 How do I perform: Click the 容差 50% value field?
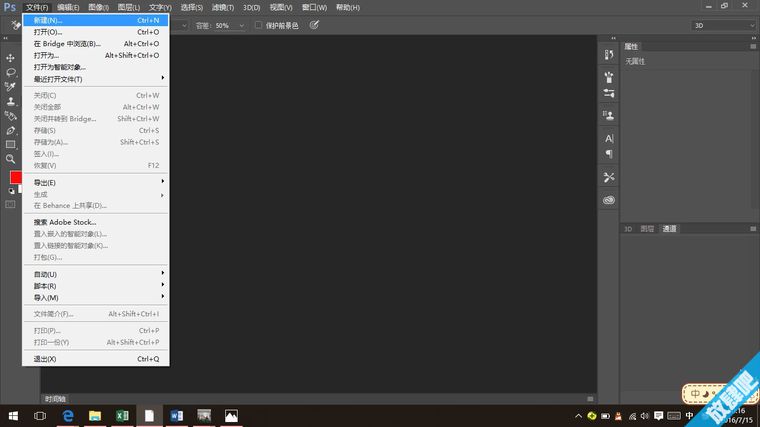pos(226,26)
